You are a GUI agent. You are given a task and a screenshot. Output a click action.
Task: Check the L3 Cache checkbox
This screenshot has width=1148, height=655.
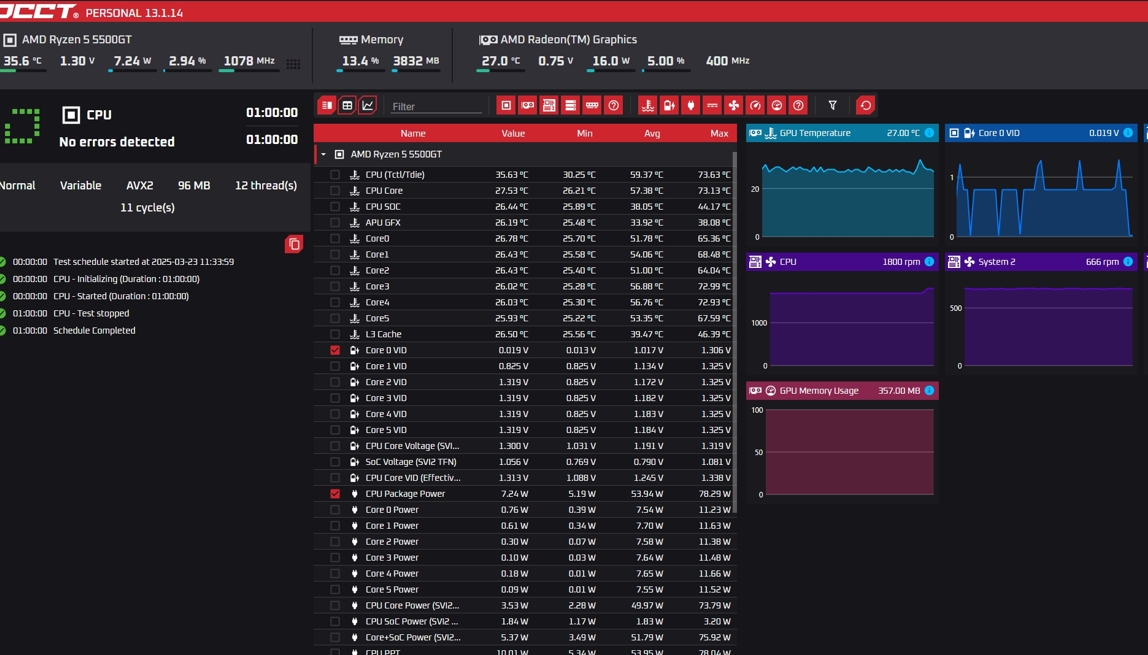pyautogui.click(x=335, y=334)
